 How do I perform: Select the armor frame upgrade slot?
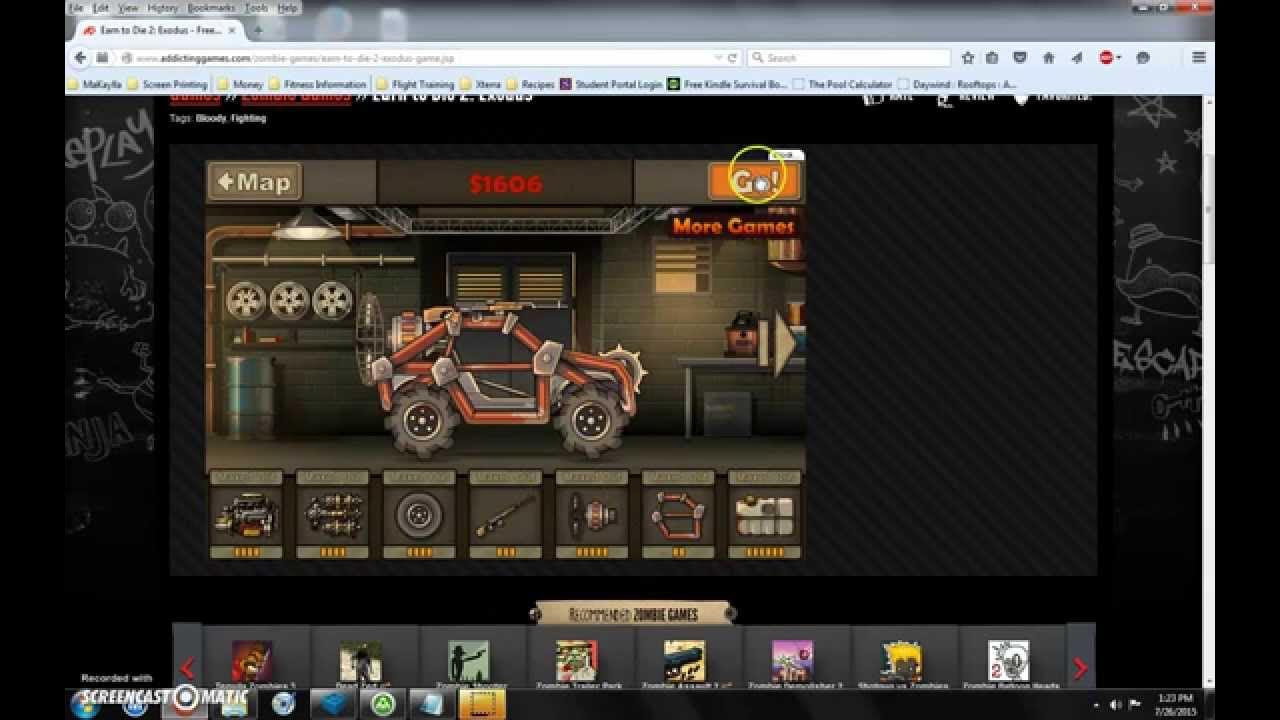678,515
